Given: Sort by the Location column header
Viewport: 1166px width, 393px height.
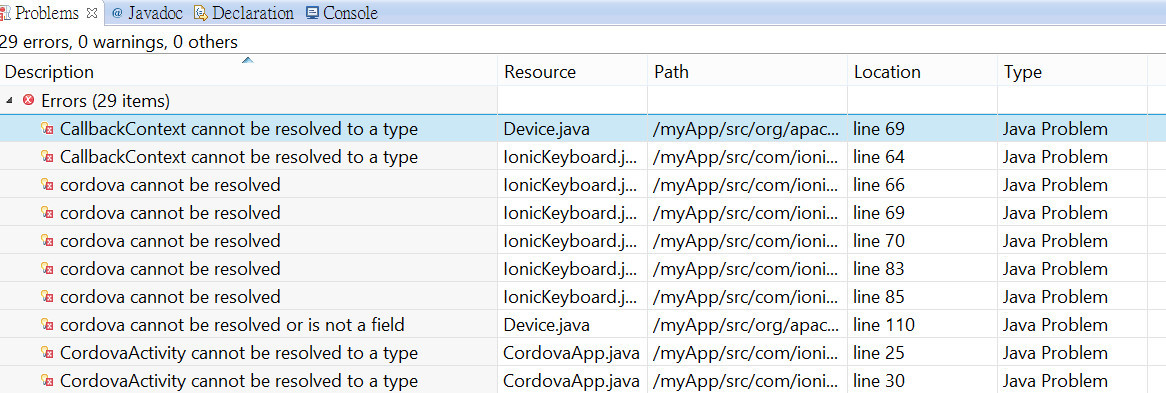Looking at the screenshot, I should click(x=922, y=71).
